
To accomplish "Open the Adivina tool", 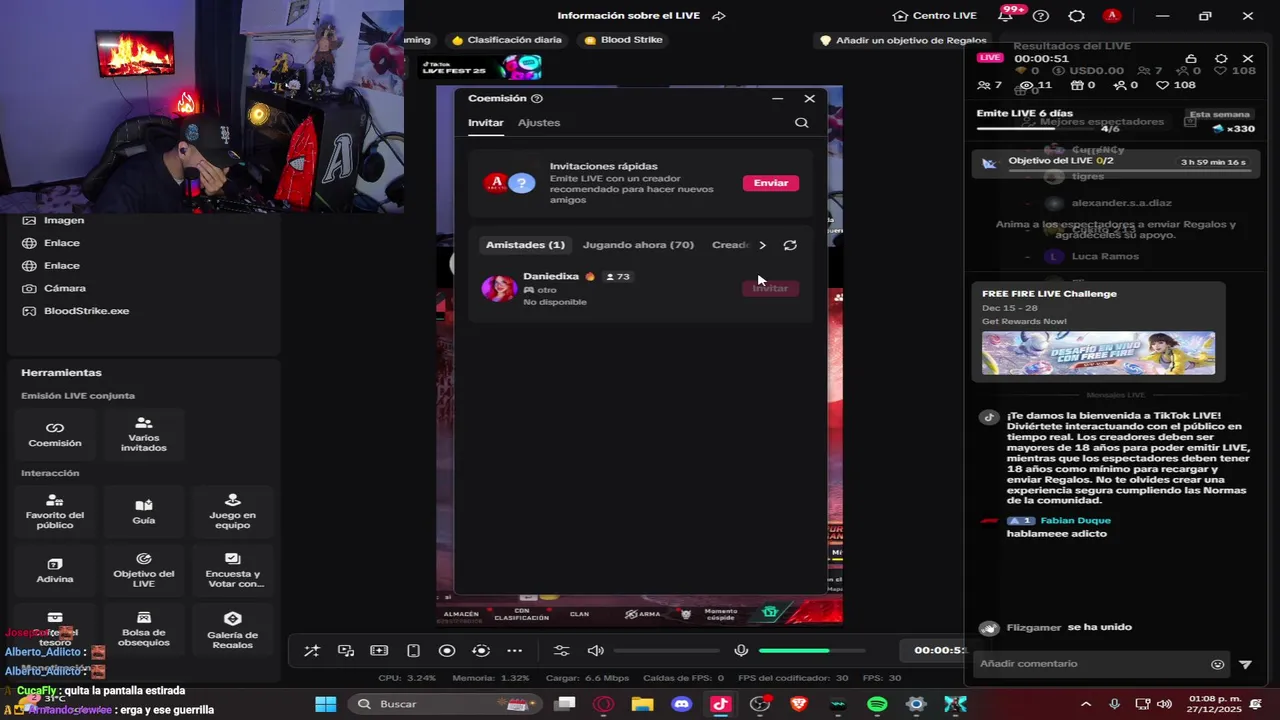I will pyautogui.click(x=55, y=570).
